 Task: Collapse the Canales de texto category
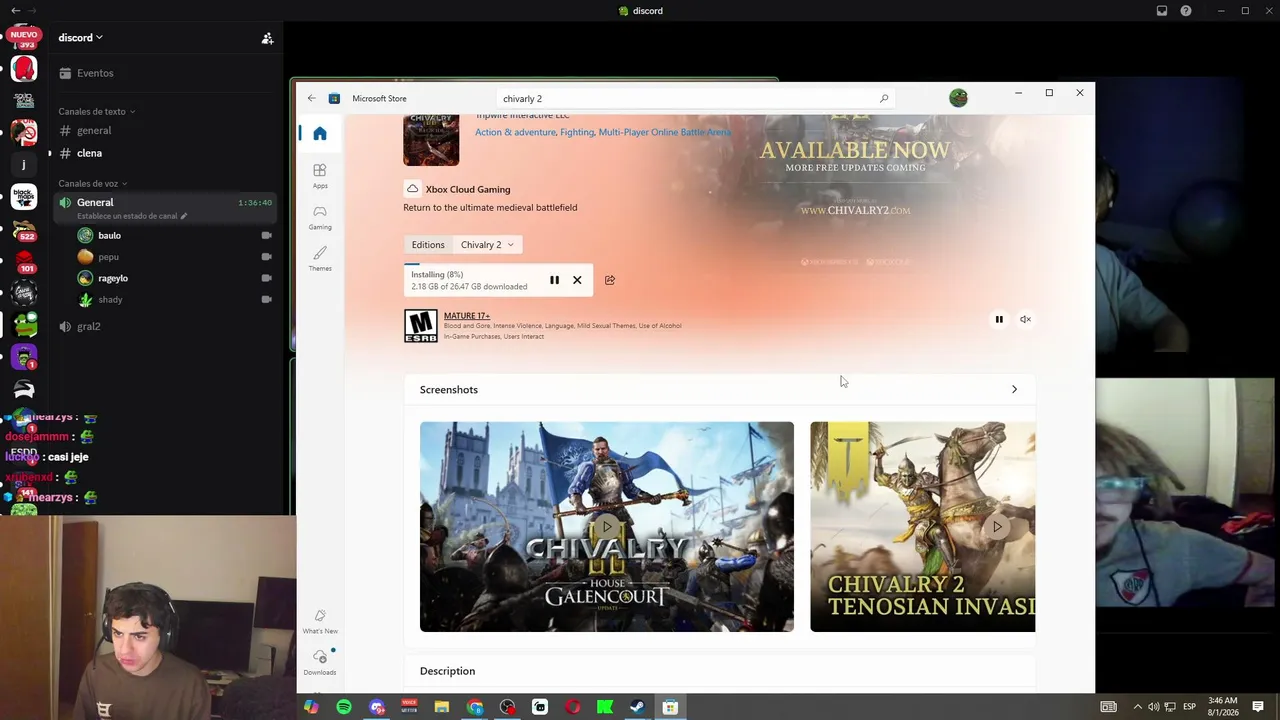(x=97, y=111)
